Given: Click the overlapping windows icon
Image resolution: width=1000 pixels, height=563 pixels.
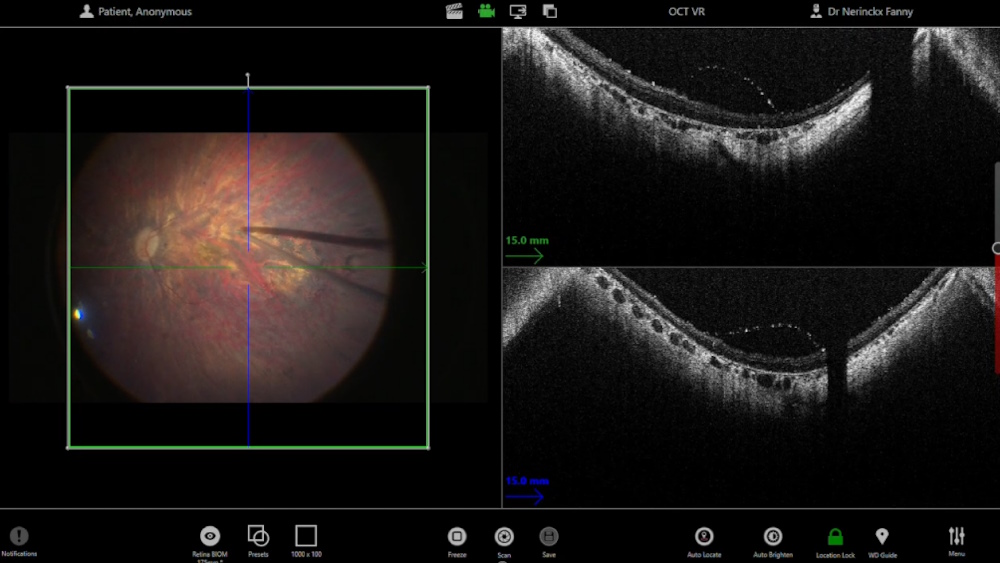Looking at the screenshot, I should click(x=549, y=12).
